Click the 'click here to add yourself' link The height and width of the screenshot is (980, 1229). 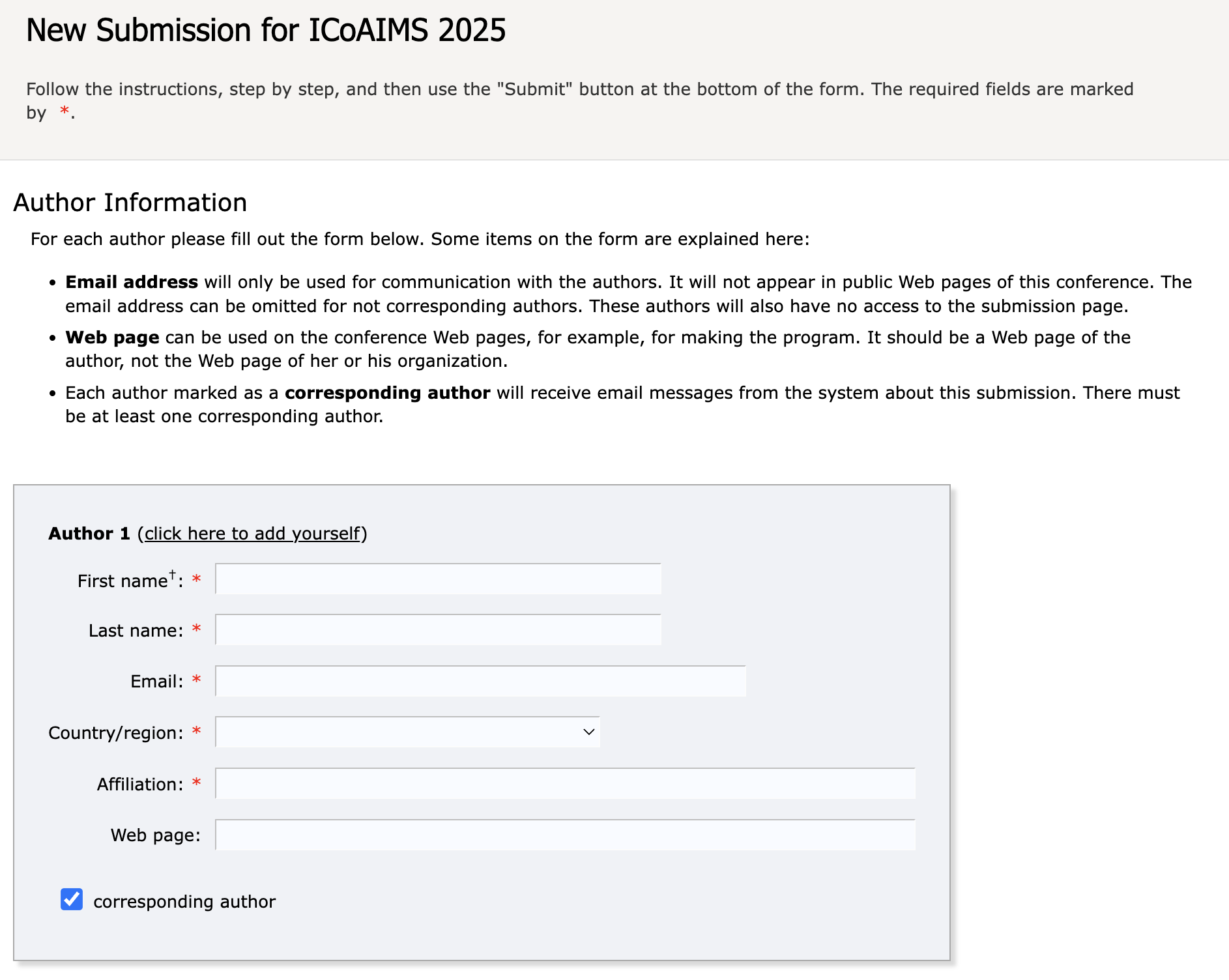[252, 534]
